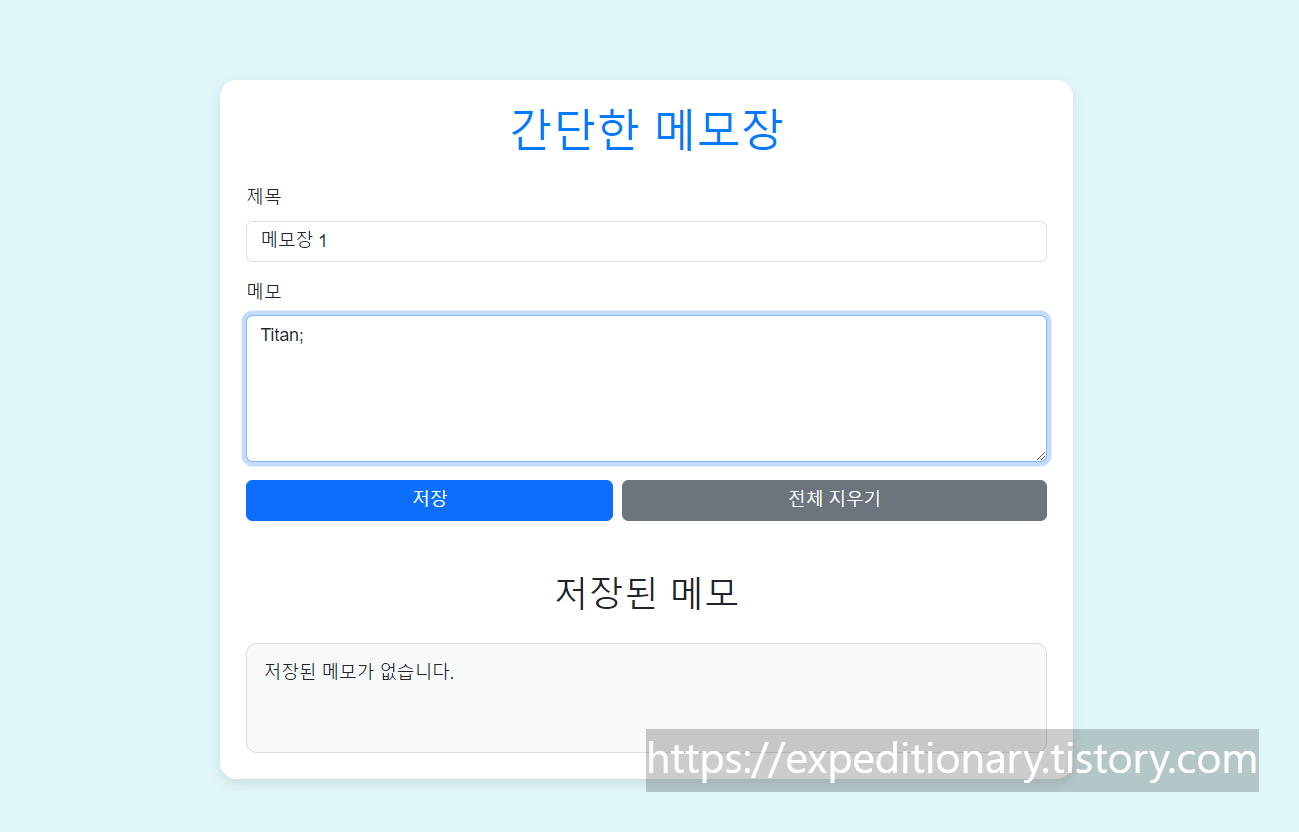Click the light blue page background

pos(110,400)
